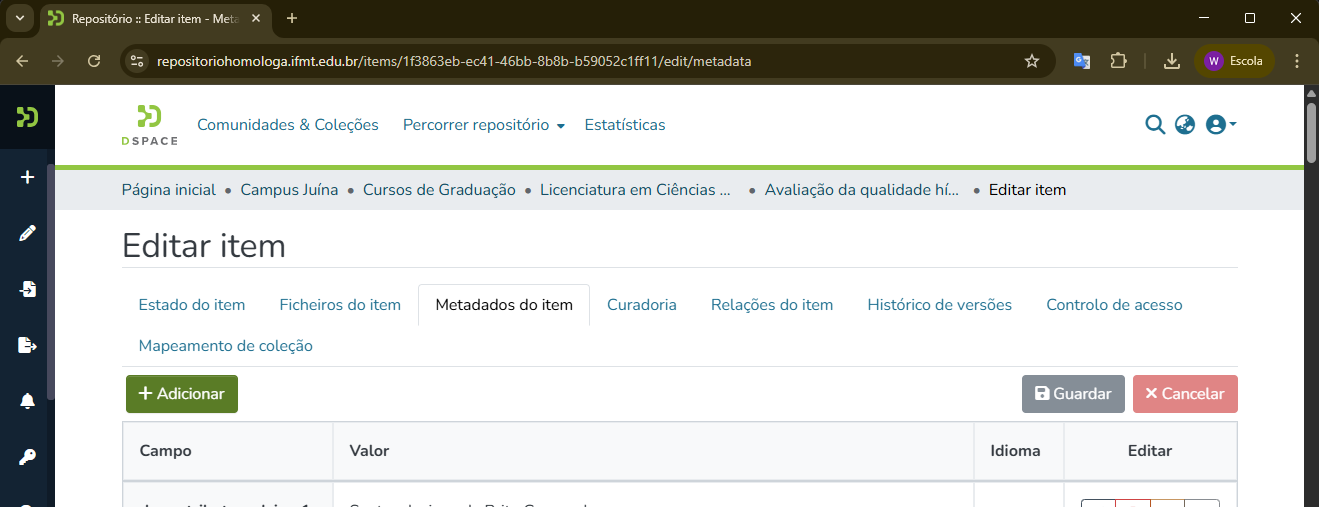Click the Editar column header
The height and width of the screenshot is (507, 1319).
pos(1150,451)
